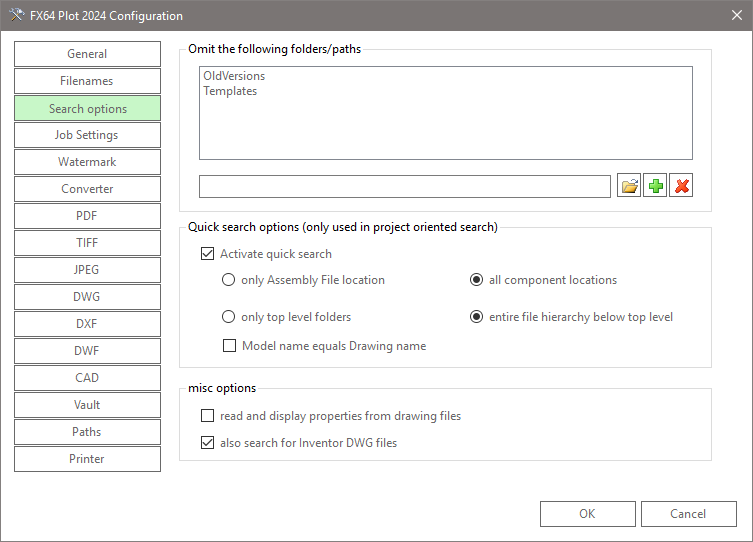Click the folder path input field
The width and height of the screenshot is (753, 542).
[x=404, y=186]
